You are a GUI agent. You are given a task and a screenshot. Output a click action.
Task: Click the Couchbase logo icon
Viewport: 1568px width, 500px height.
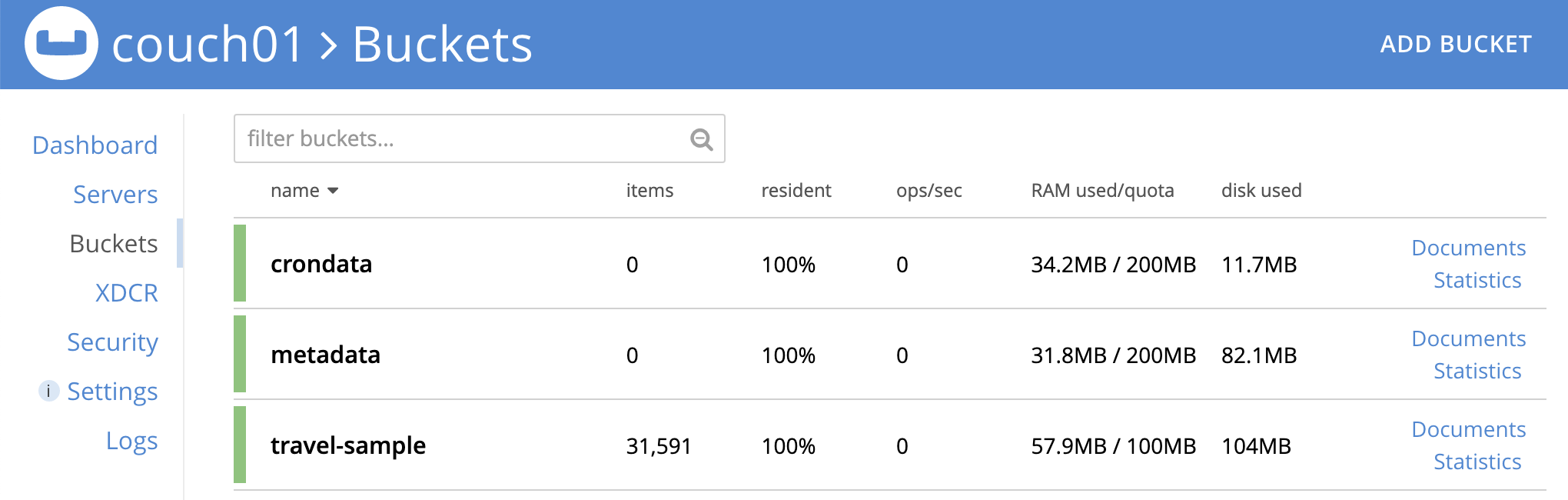point(61,43)
